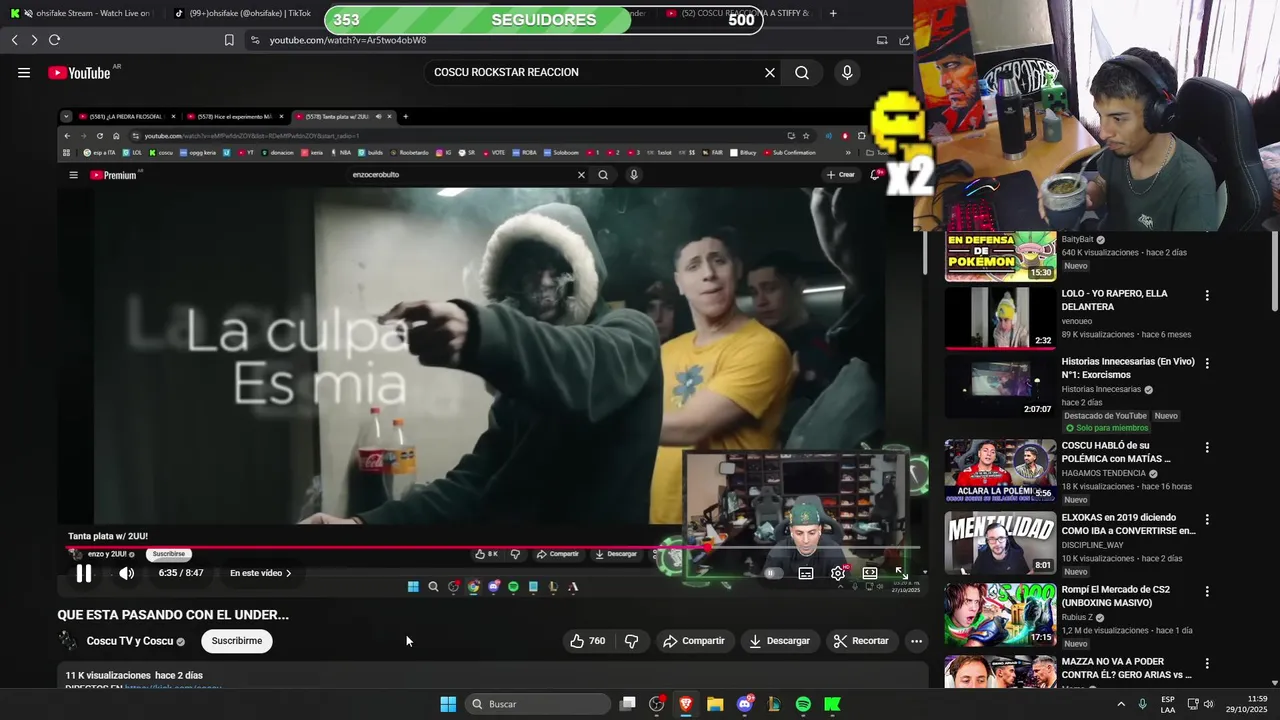The image size is (1280, 720).
Task: Clear the search box with X icon
Action: [770, 72]
